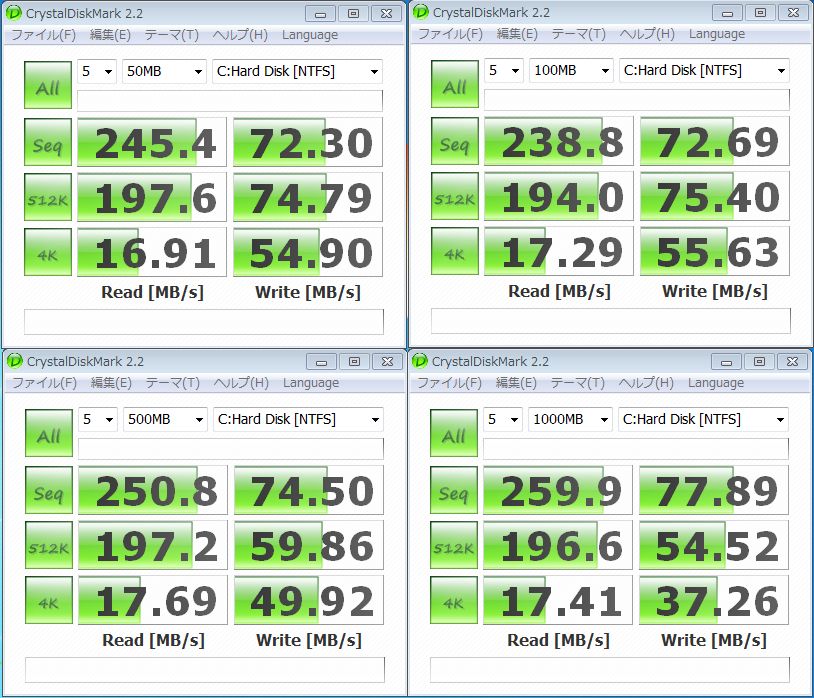Image resolution: width=814 pixels, height=698 pixels.
Task: Click the status bar beside All in 100MB window
Action: pyautogui.click(x=637, y=100)
